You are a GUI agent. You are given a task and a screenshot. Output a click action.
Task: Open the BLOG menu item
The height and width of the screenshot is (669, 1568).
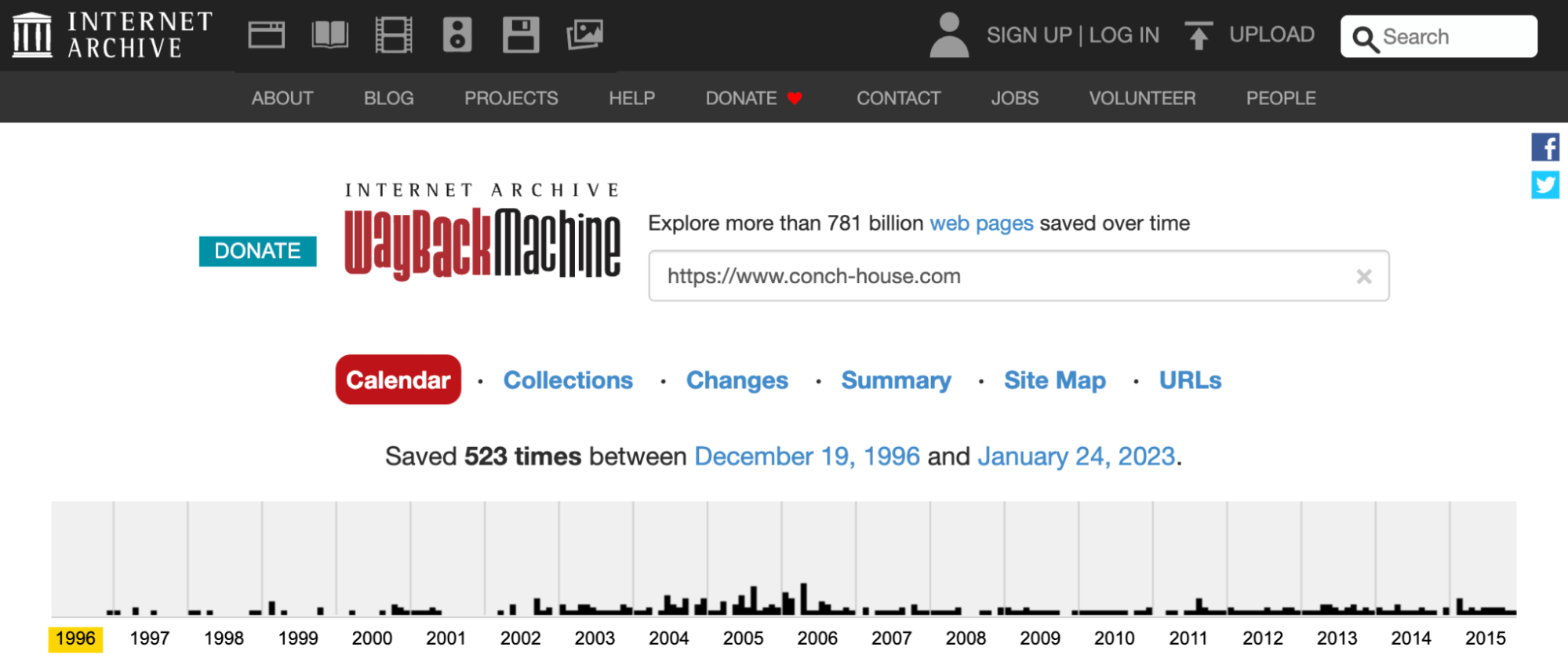tap(389, 98)
